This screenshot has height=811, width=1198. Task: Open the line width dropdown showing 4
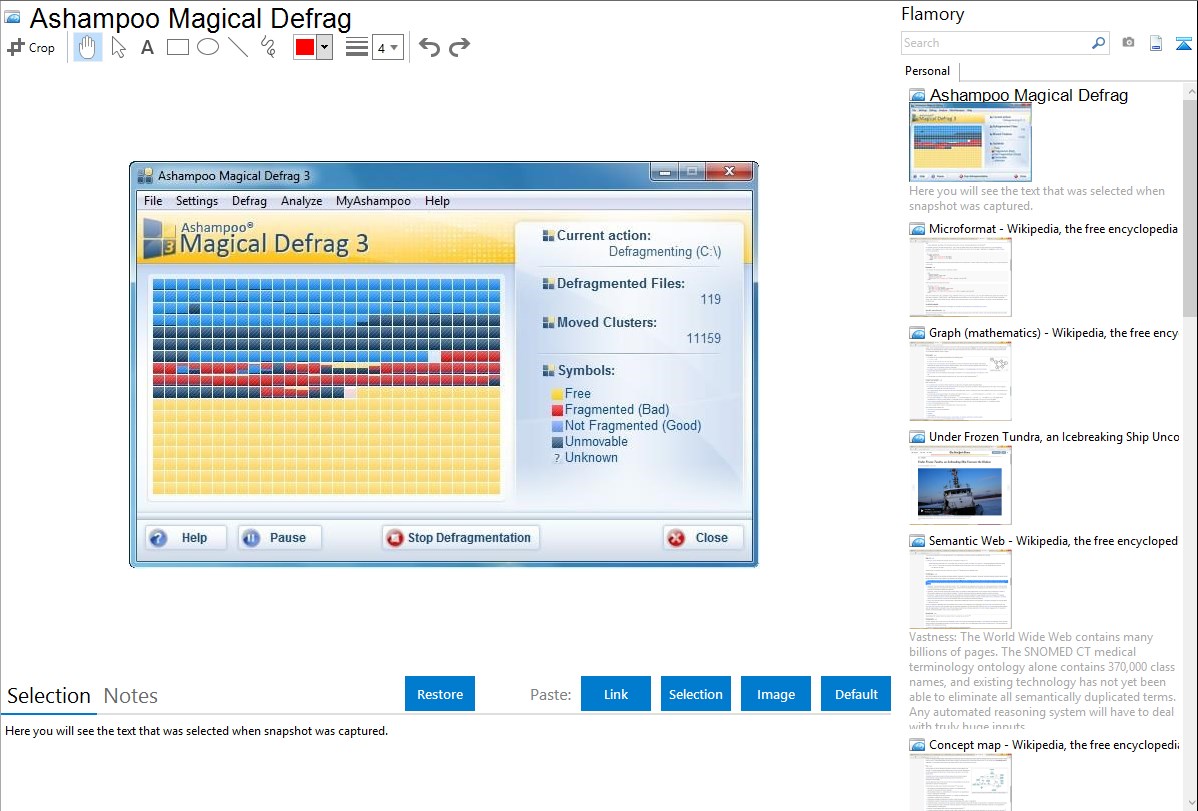click(388, 48)
